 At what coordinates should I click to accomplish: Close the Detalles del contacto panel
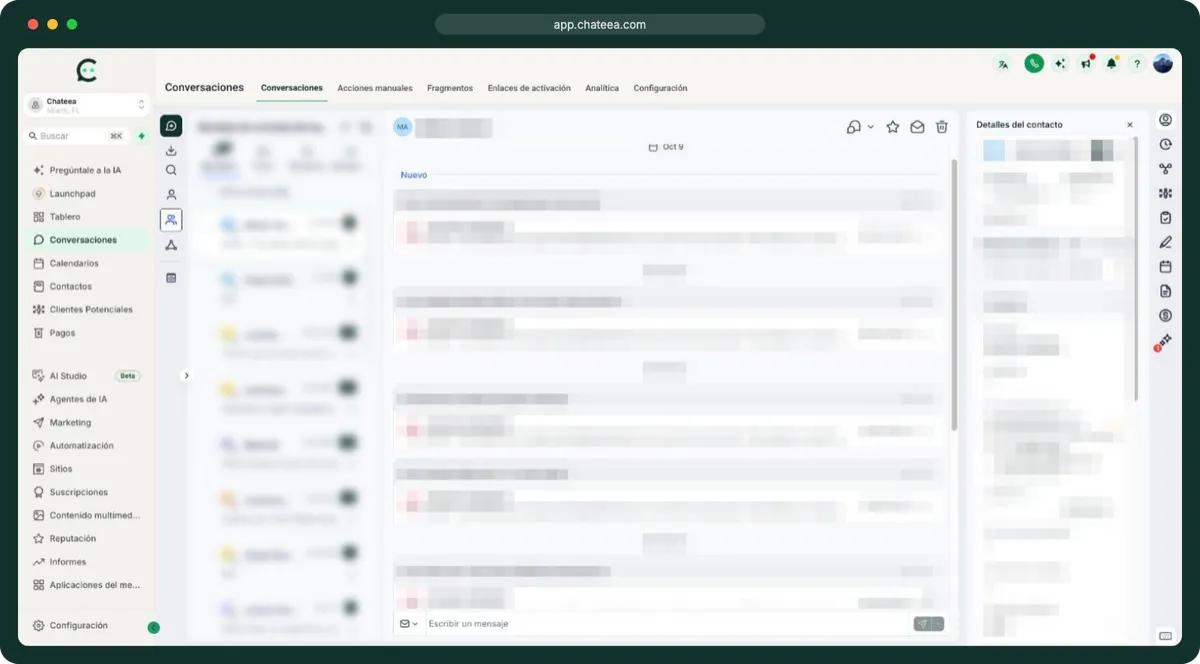coord(1130,125)
